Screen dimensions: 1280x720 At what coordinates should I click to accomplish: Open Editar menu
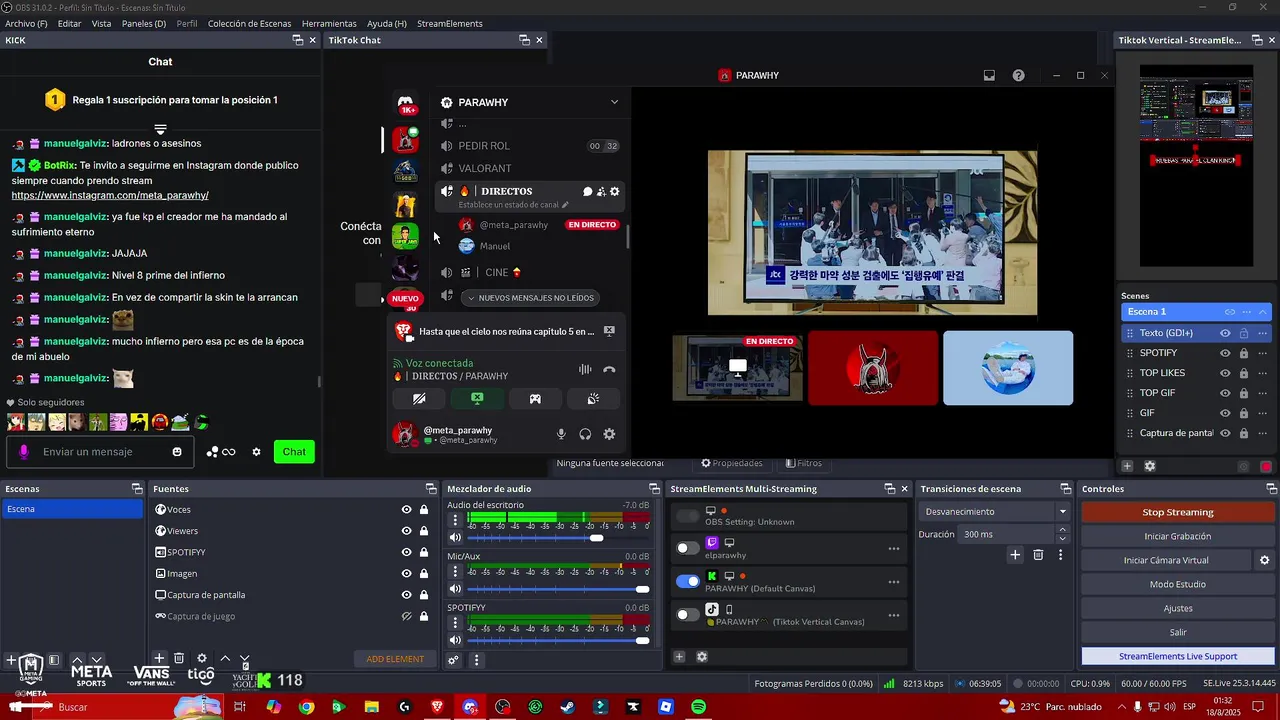pyautogui.click(x=69, y=23)
